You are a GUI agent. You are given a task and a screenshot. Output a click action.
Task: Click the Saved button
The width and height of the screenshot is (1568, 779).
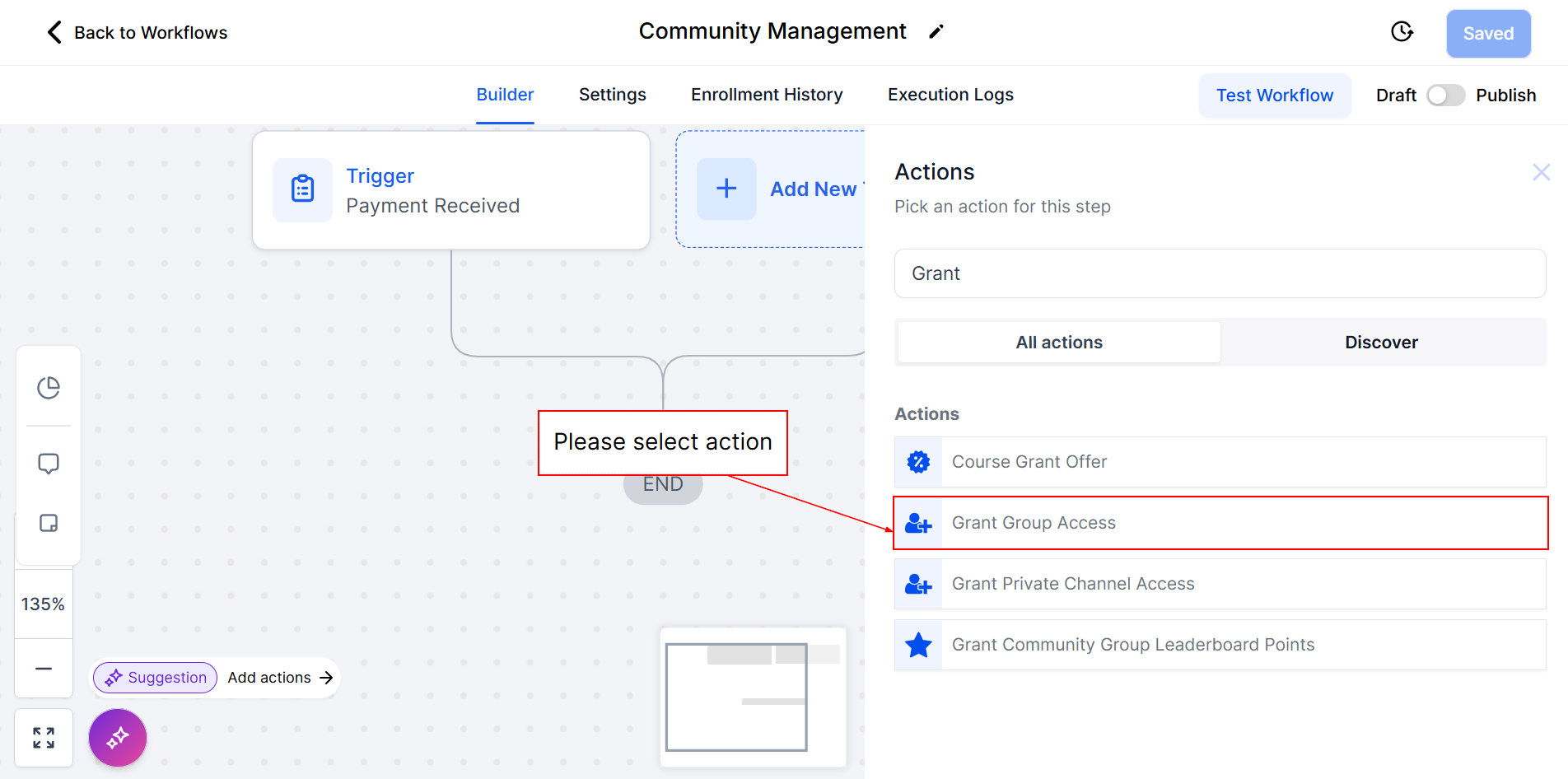pyautogui.click(x=1488, y=34)
